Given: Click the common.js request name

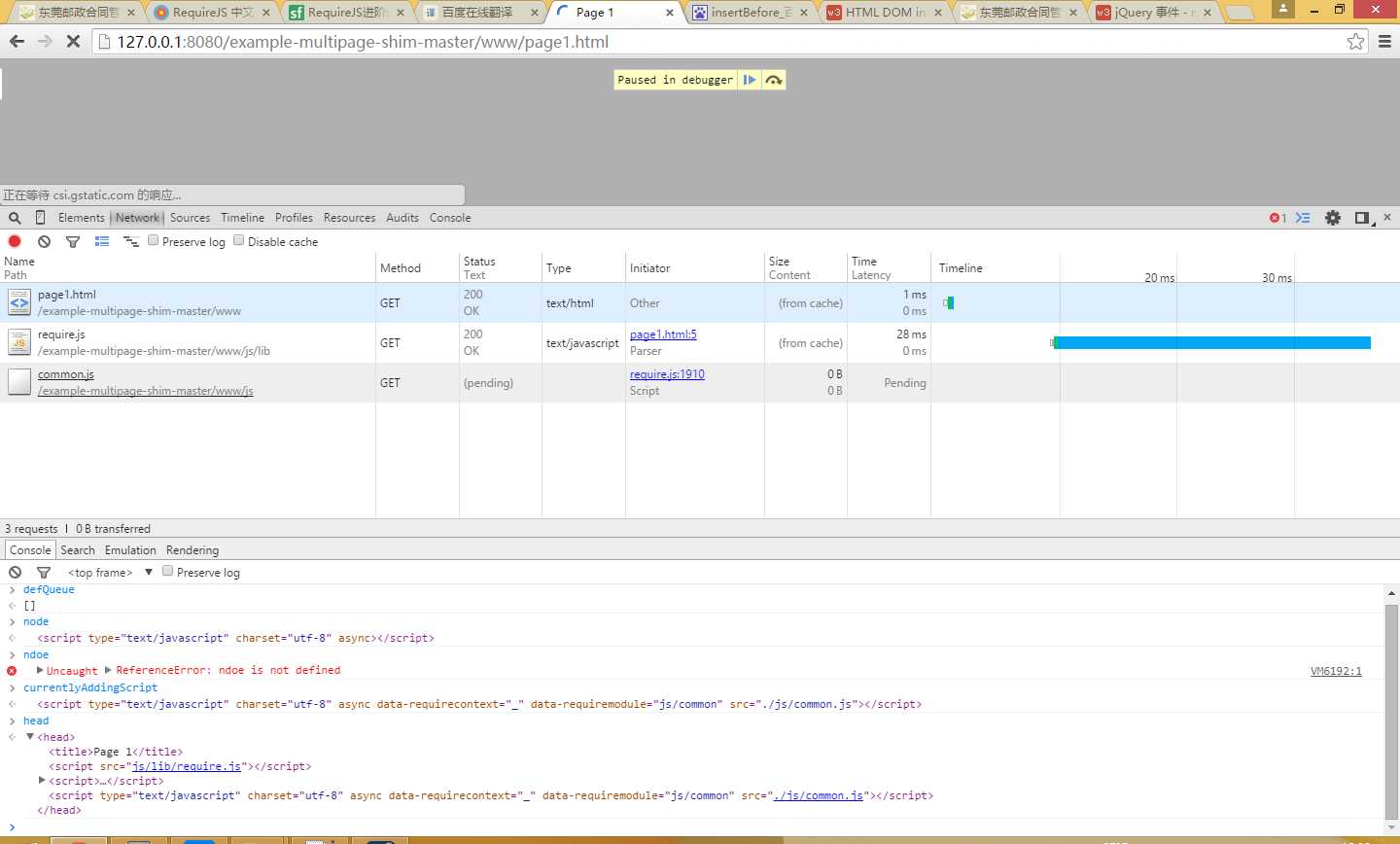Looking at the screenshot, I should pos(66,374).
